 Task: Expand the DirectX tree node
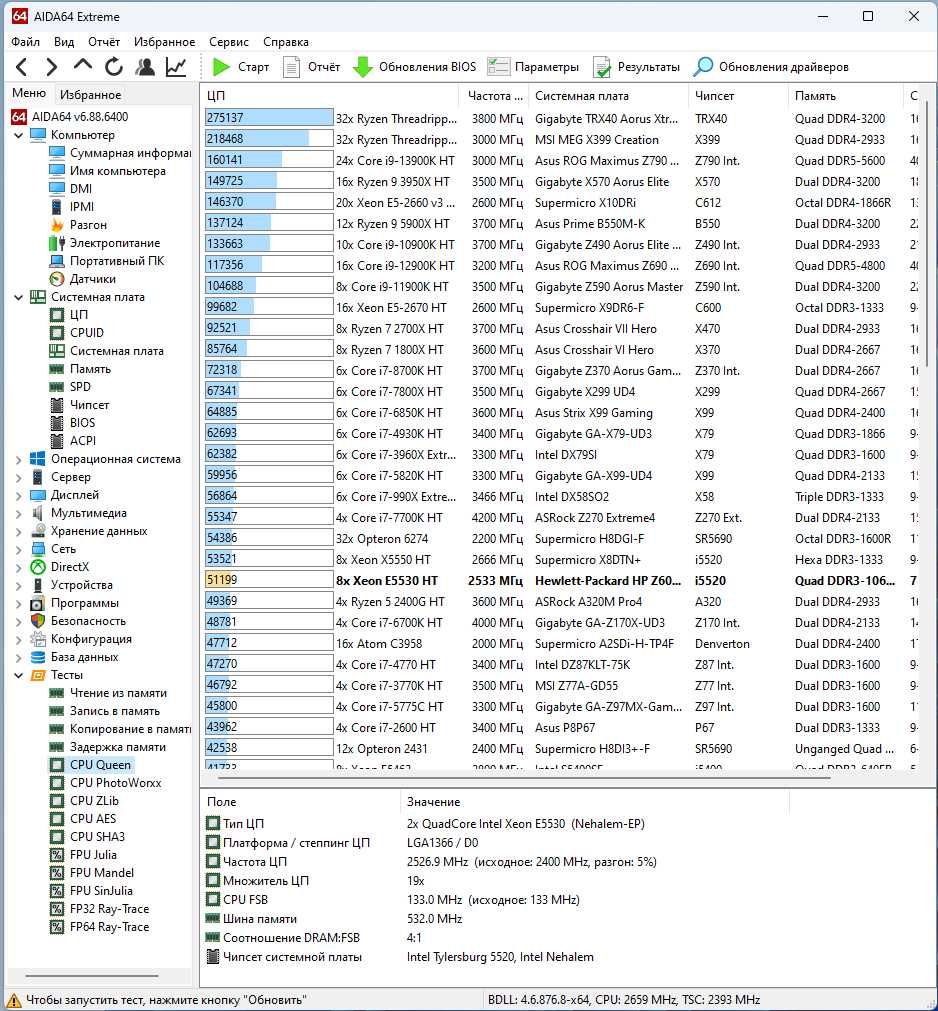18,567
